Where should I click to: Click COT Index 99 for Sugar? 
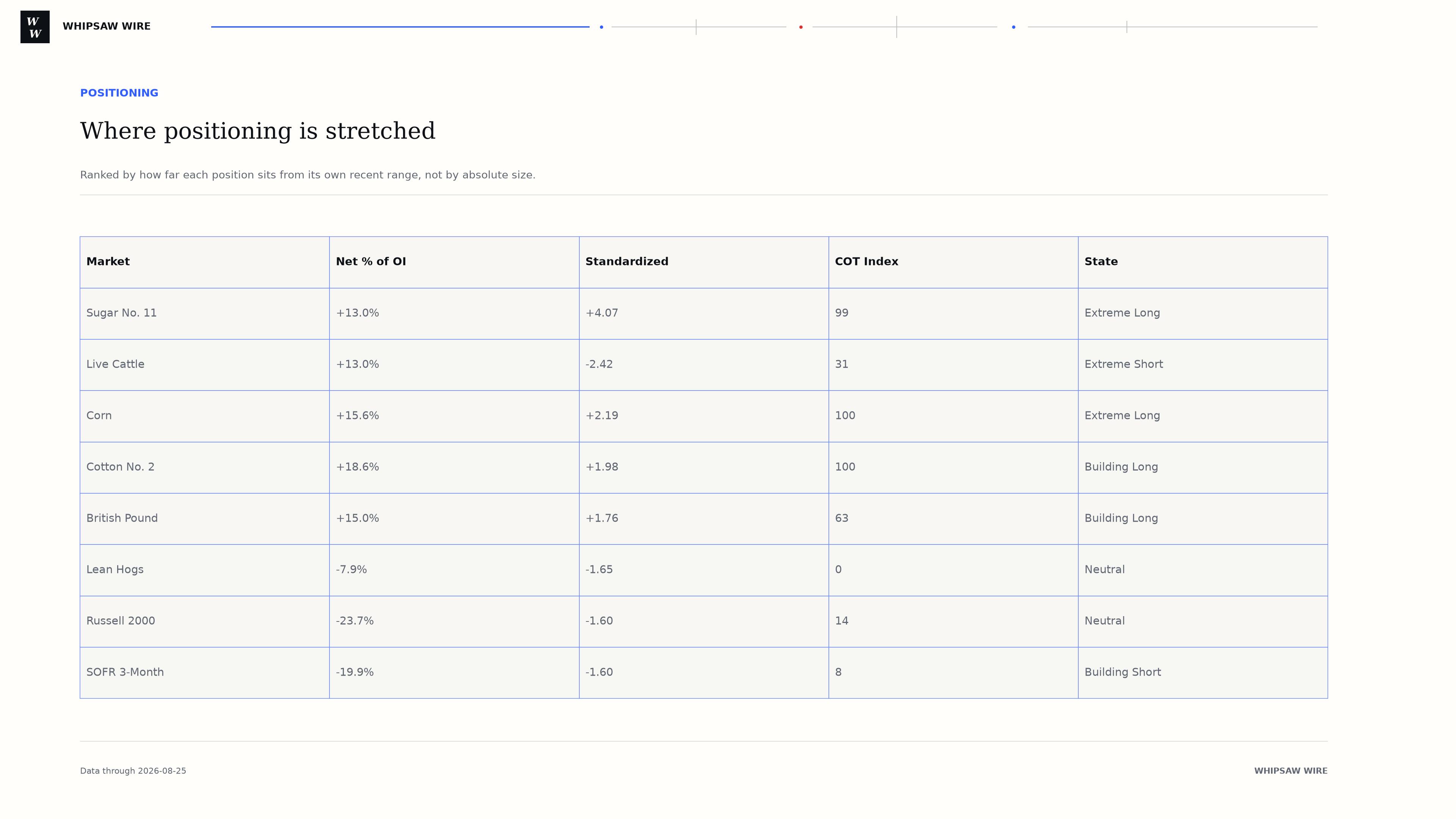[842, 313]
